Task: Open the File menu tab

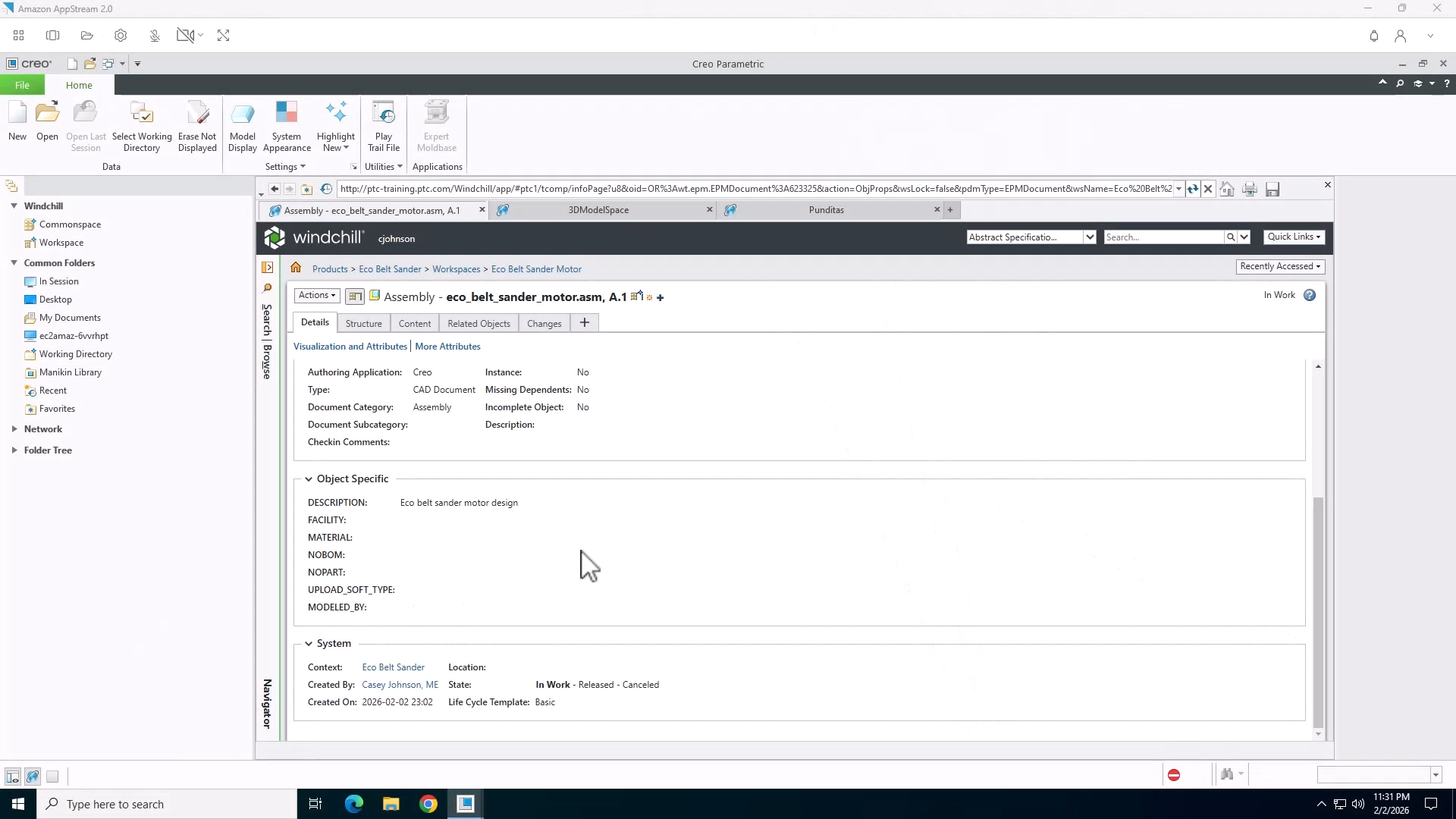Action: coord(22,85)
